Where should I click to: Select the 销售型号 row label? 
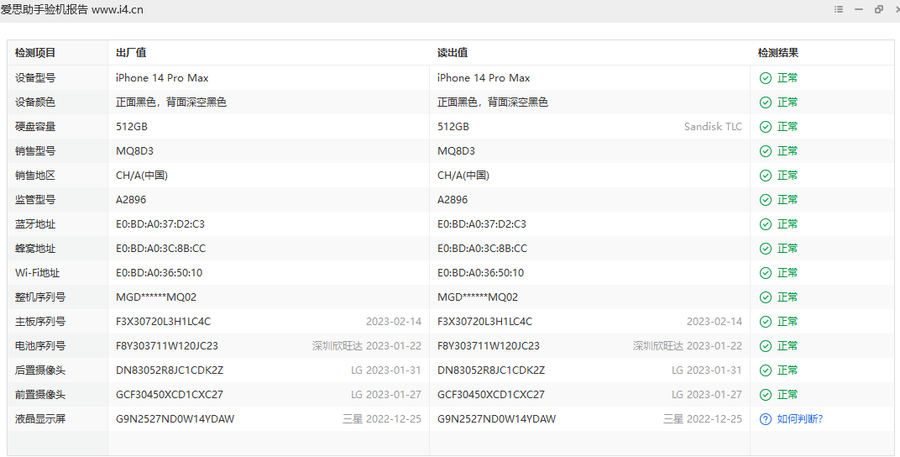(35, 151)
